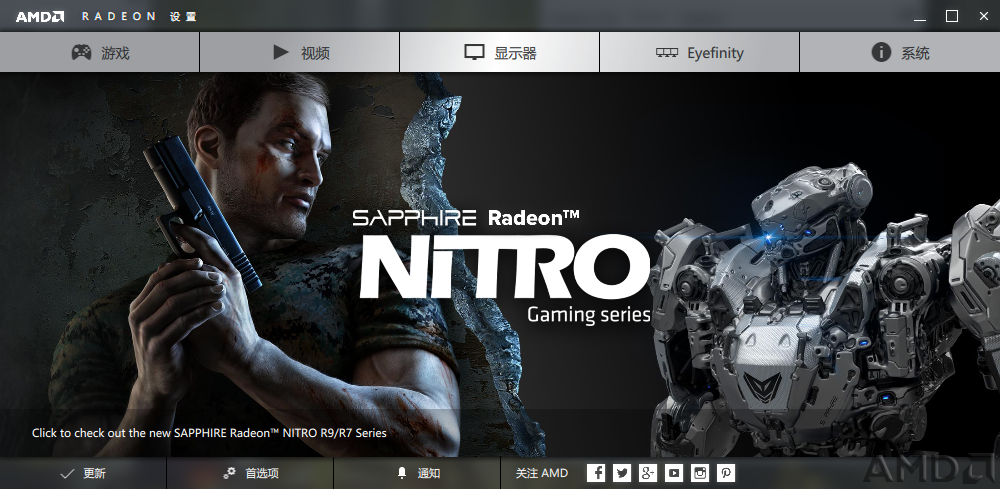Screen dimensions: 1000x489
Task: Open 通知 (Notifications)
Action: (x=417, y=473)
